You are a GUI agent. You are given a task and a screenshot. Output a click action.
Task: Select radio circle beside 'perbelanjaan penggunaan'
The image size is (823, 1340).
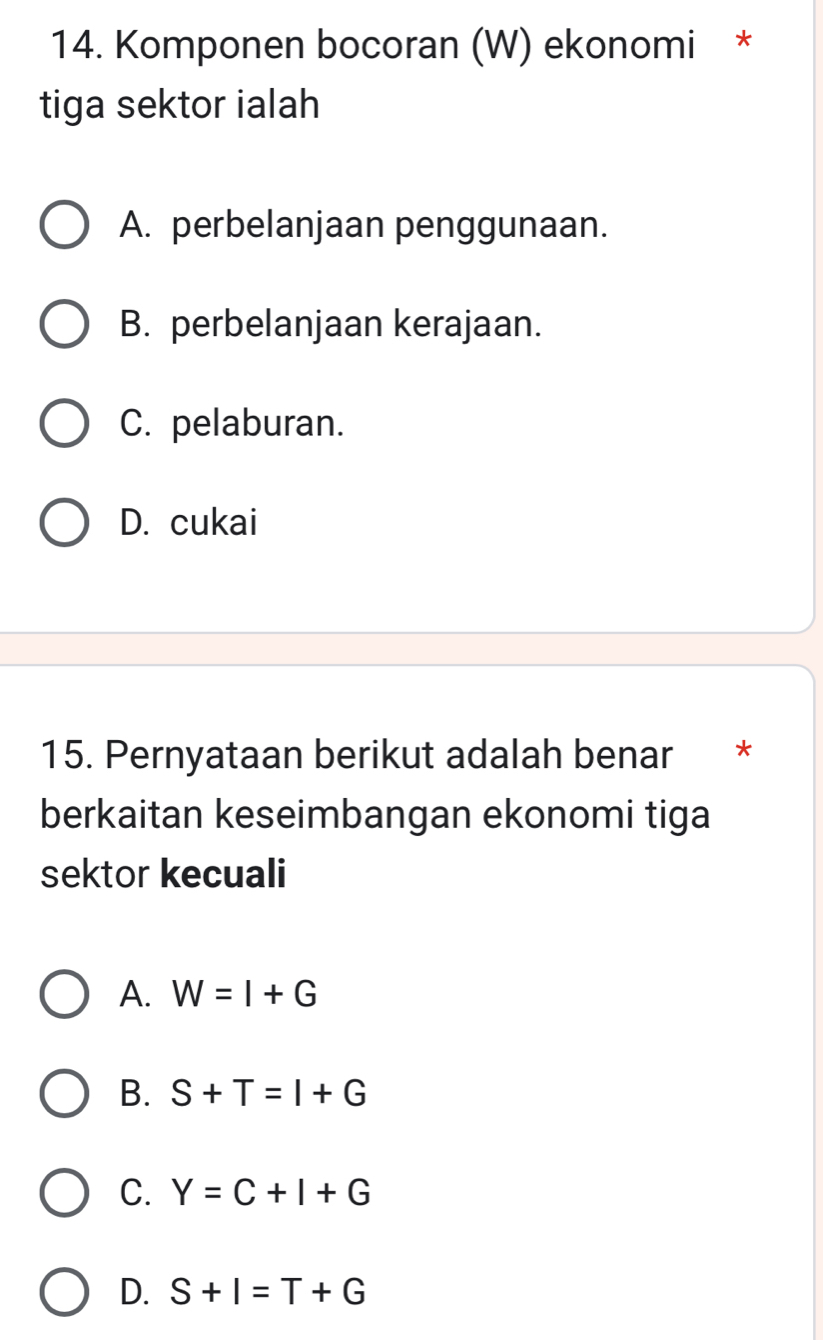(64, 226)
